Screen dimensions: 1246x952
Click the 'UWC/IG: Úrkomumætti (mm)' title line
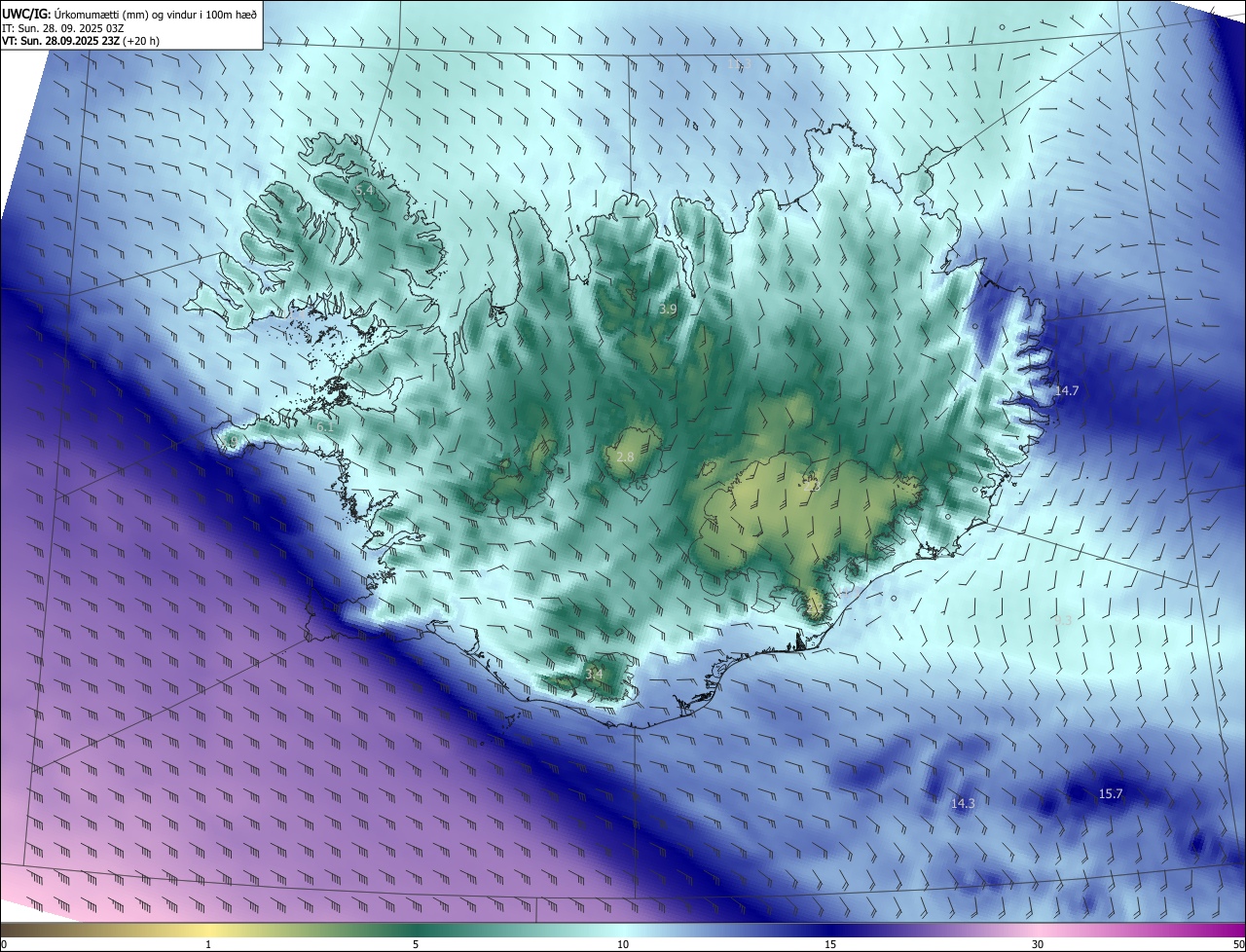[129, 14]
